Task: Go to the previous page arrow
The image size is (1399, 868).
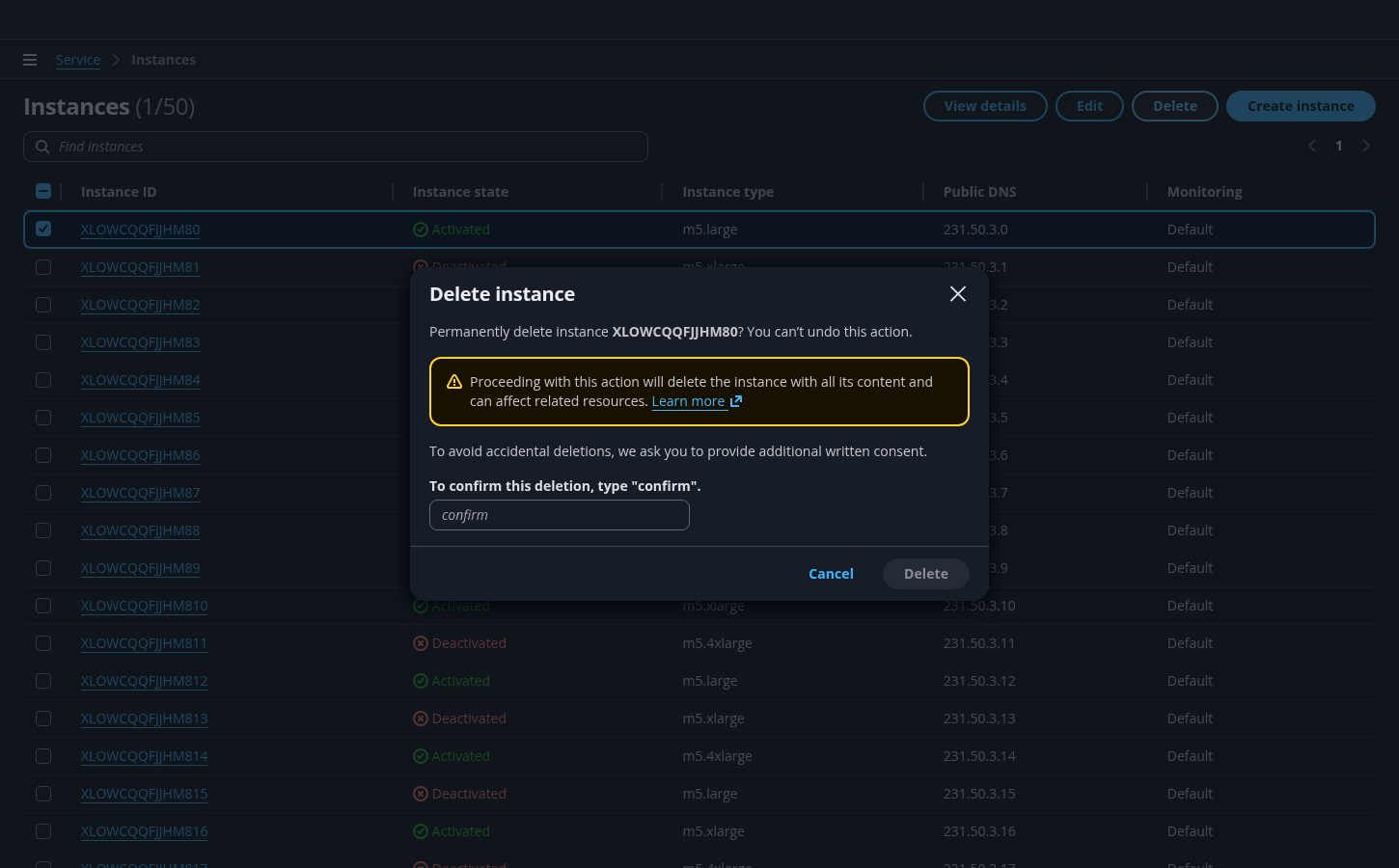Action: [1311, 146]
